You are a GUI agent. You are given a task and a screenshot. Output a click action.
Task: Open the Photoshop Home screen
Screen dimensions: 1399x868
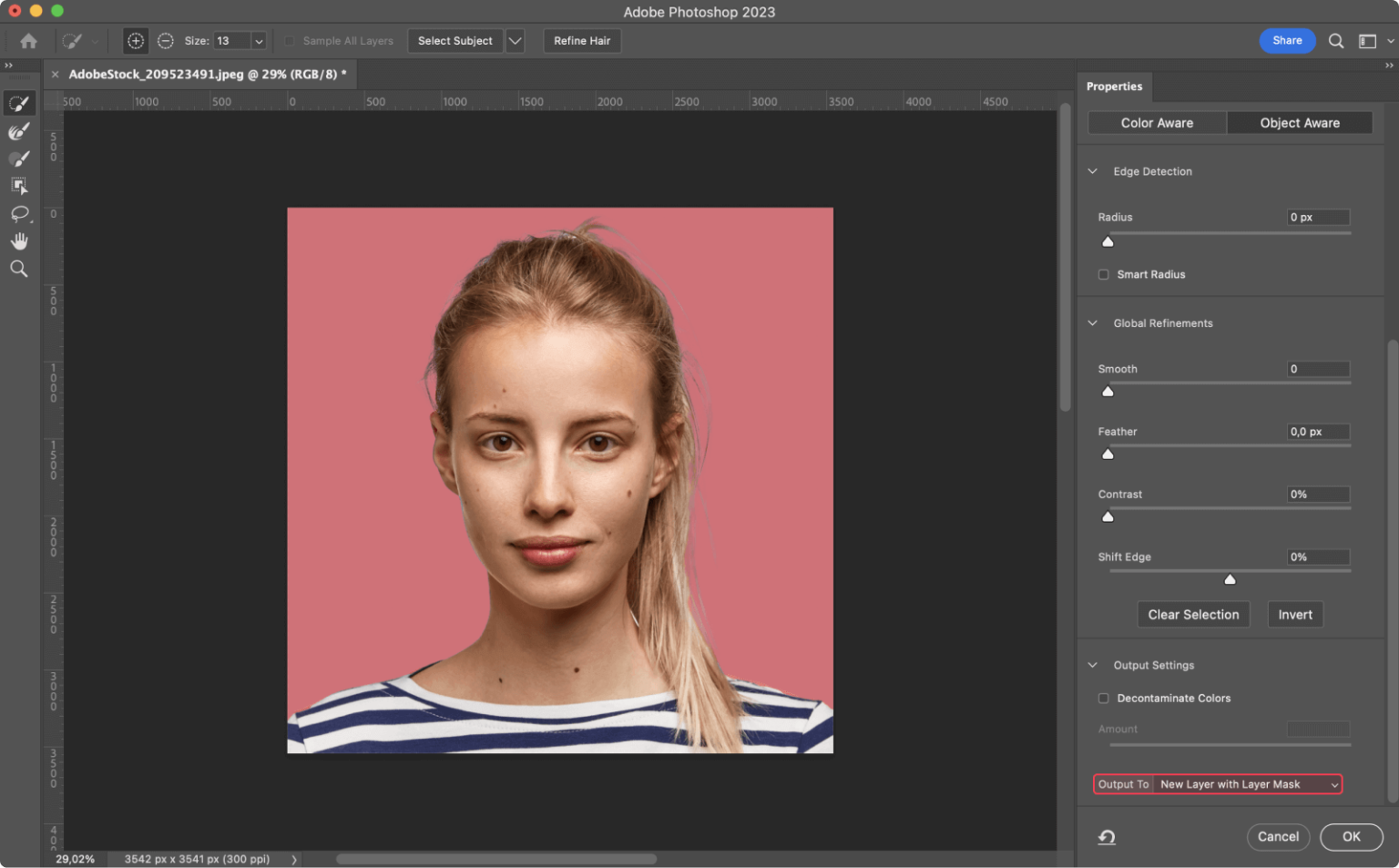27,41
